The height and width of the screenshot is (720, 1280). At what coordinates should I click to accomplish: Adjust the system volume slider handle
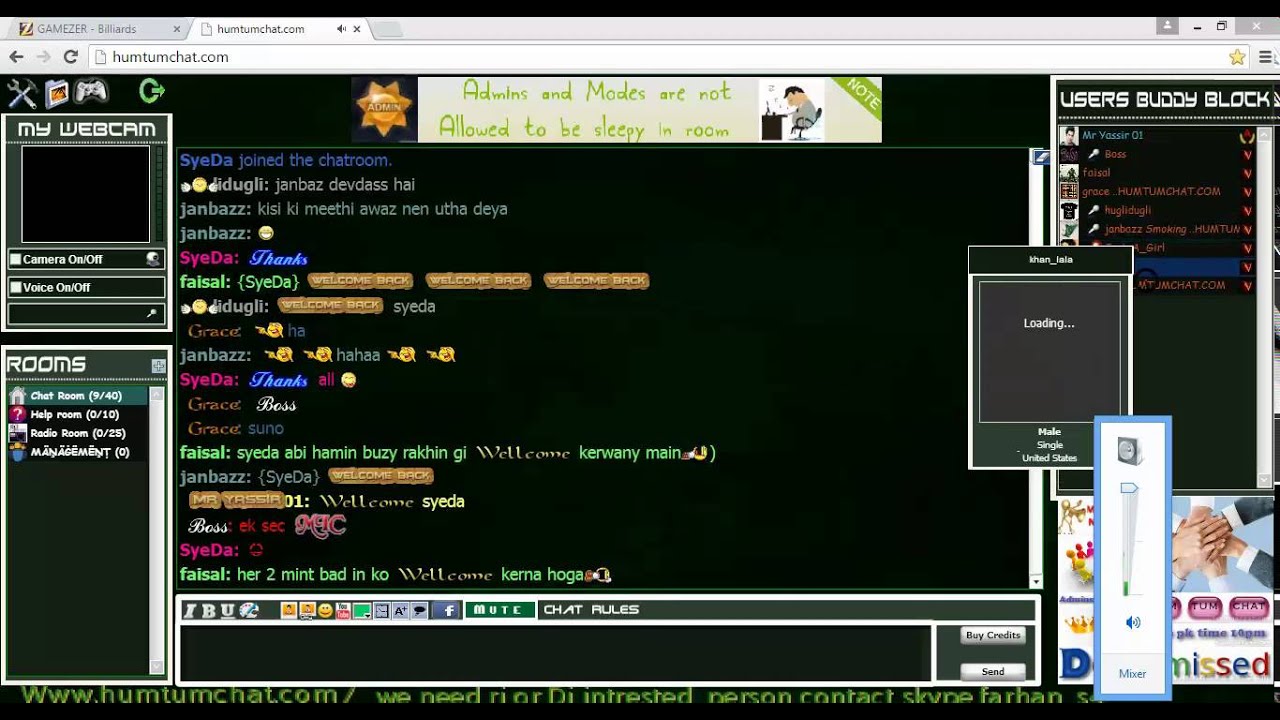(x=1129, y=489)
